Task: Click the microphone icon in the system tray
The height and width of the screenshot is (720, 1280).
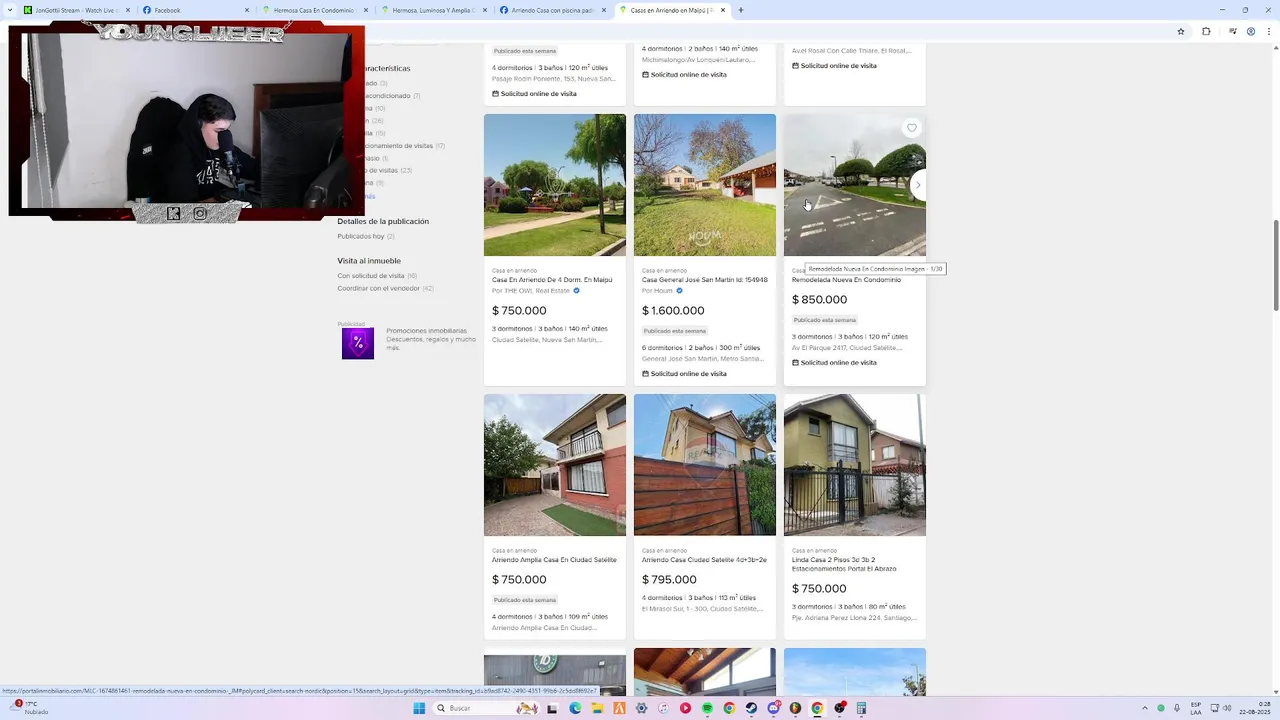Action: (1176, 708)
